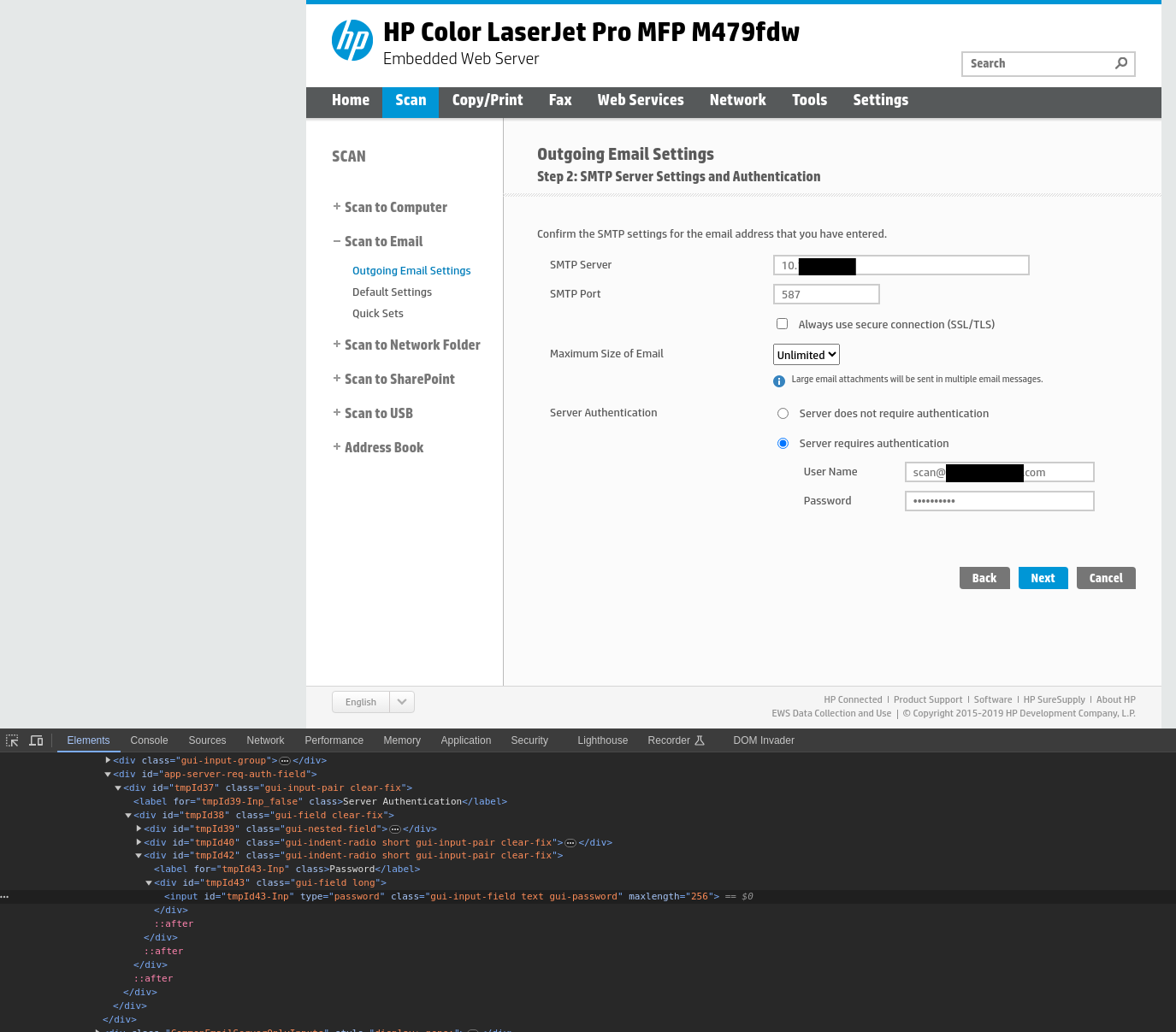The width and height of the screenshot is (1176, 1032).
Task: Open Default Settings link
Action: (392, 292)
